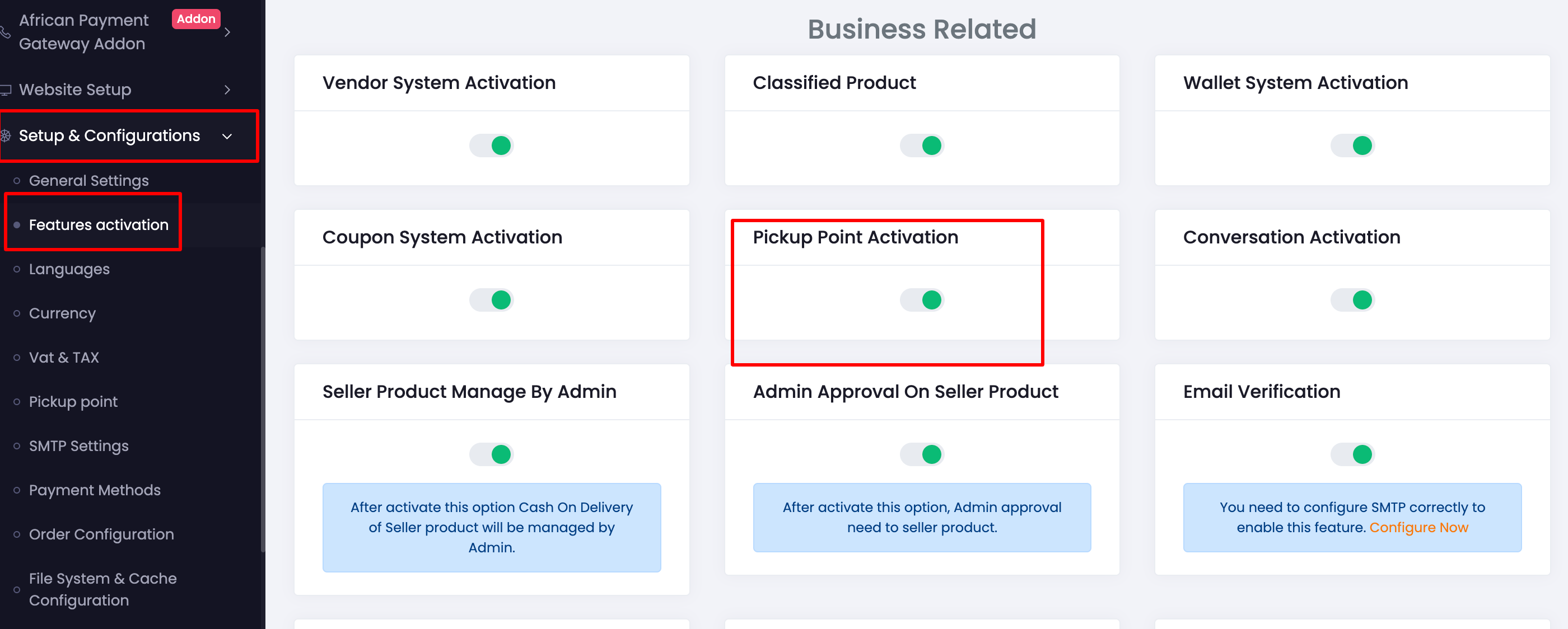Toggle Email Verification switch

[x=1352, y=454]
